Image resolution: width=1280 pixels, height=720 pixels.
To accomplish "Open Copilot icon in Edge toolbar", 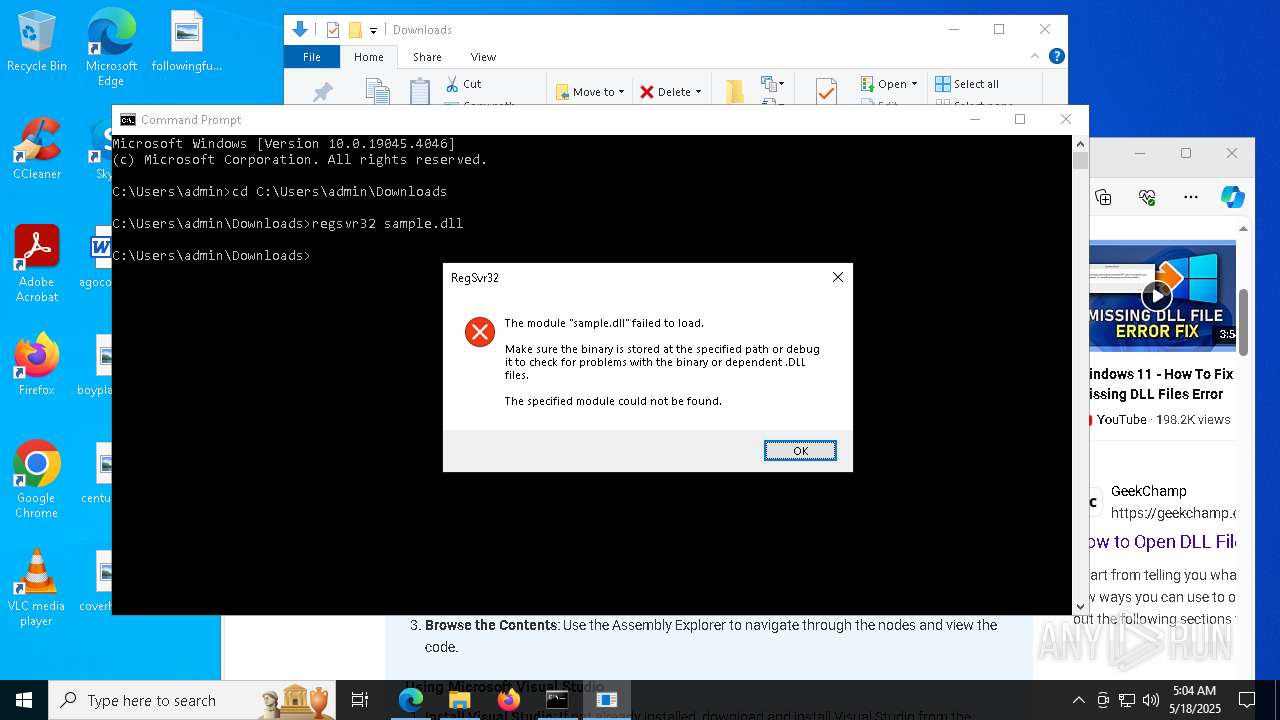I will [x=1232, y=197].
